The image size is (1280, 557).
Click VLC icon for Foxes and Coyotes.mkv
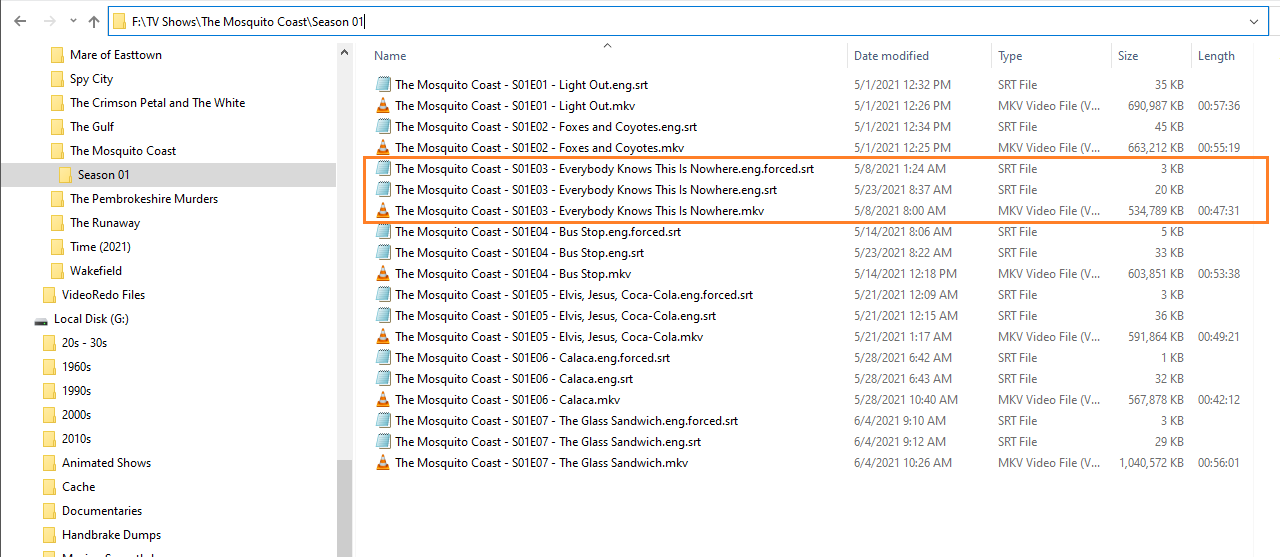click(x=382, y=148)
